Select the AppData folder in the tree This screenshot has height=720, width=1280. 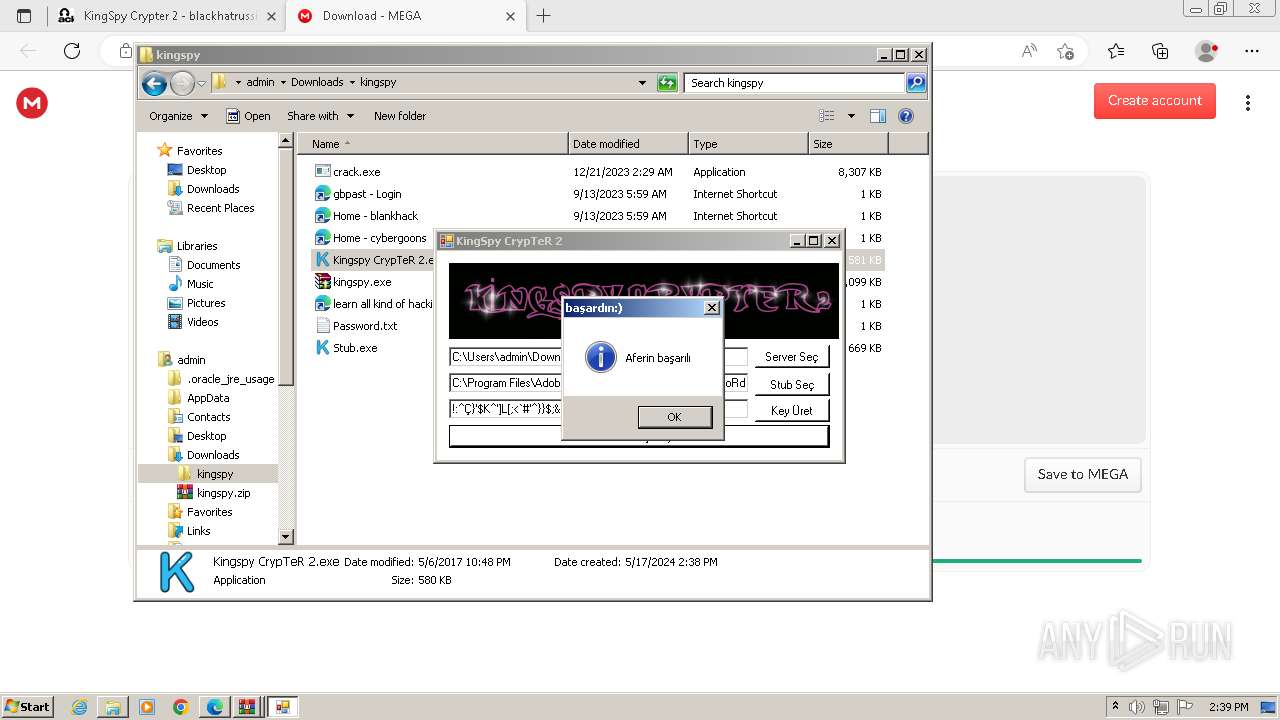coord(208,398)
